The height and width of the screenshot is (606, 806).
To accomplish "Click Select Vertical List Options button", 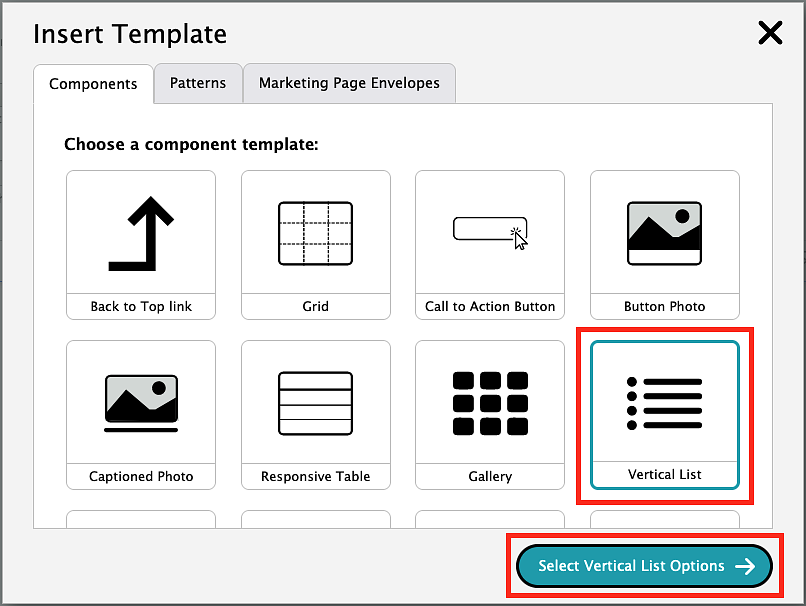I will point(644,566).
